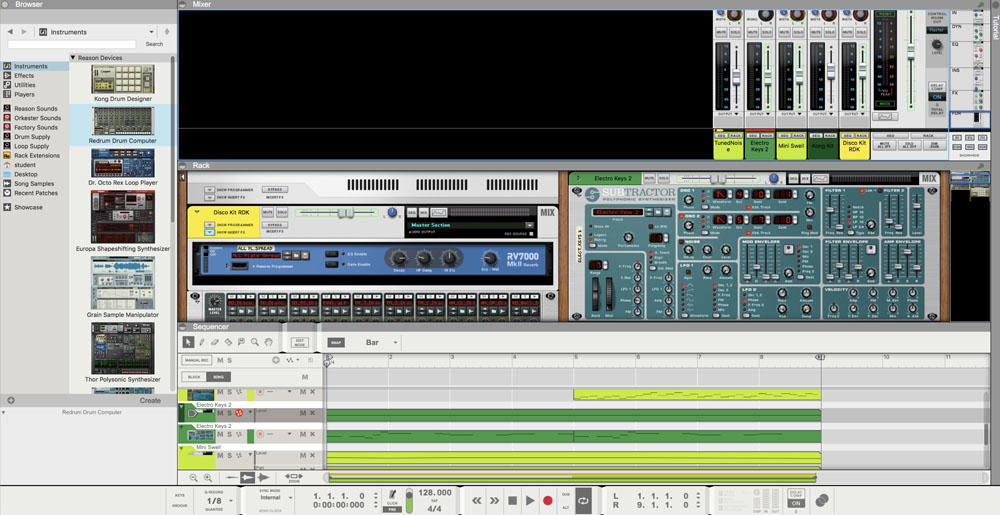1000x515 pixels.
Task: Select the Eraser tool in the sequencer toolbar
Action: 215,342
